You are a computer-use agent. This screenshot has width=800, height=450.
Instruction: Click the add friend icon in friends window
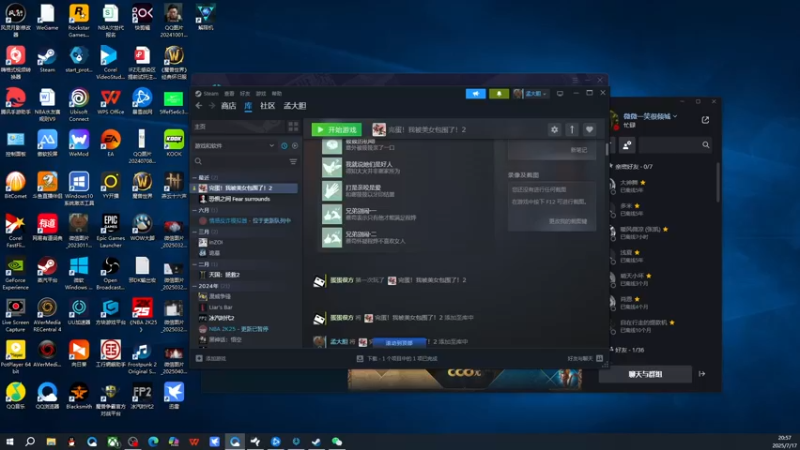click(627, 145)
